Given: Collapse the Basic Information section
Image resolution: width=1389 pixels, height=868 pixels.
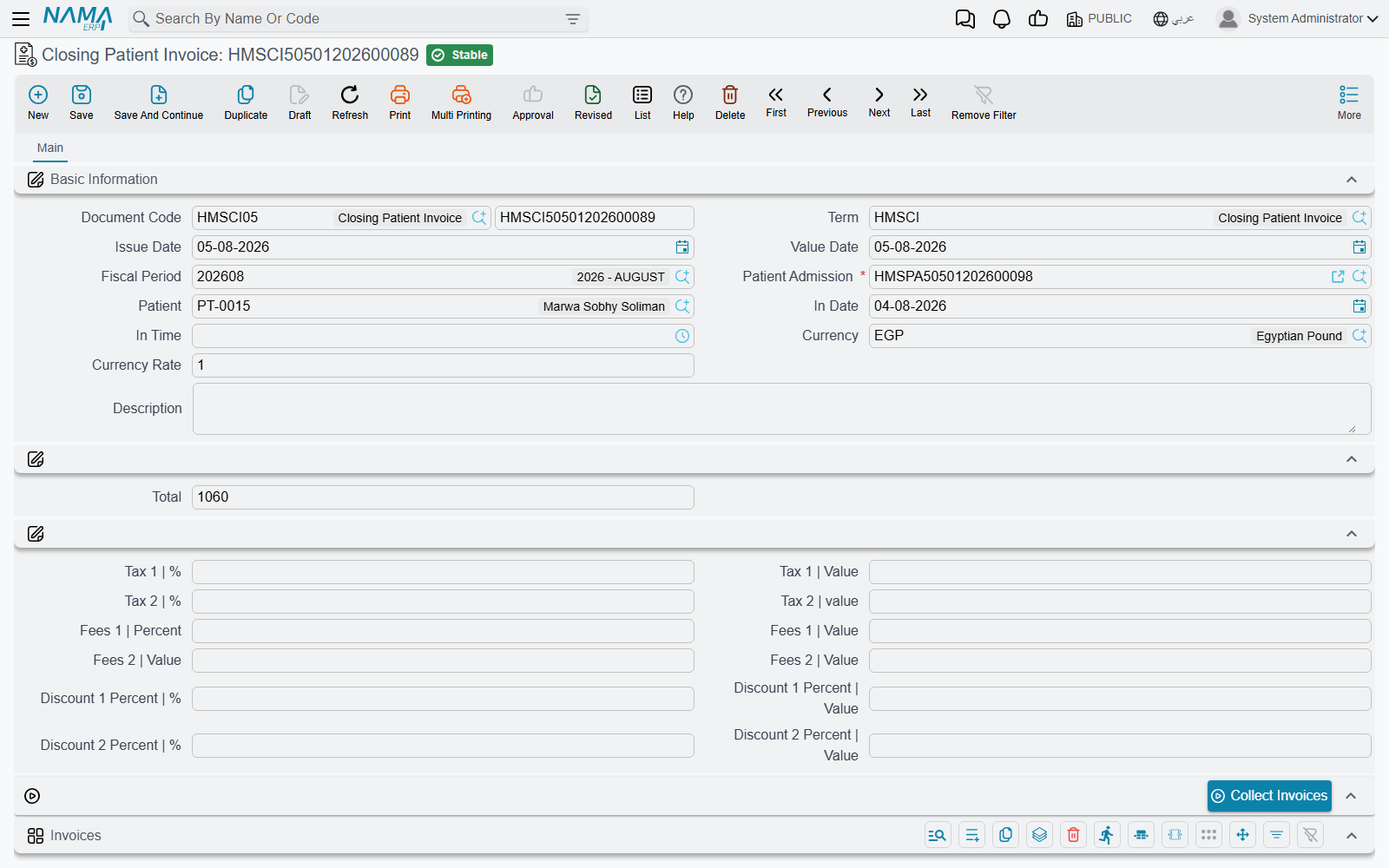Looking at the screenshot, I should (1352, 180).
